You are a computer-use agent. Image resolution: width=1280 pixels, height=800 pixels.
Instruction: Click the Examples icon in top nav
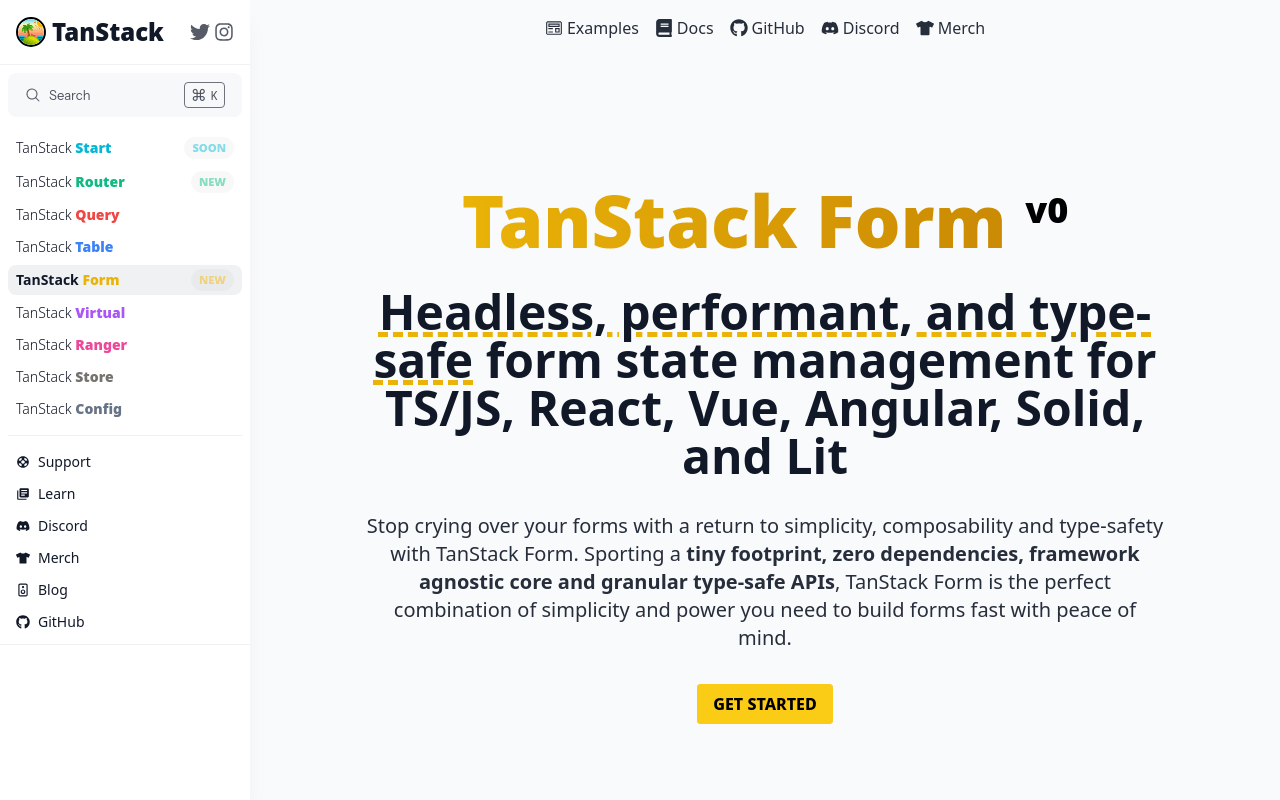click(x=554, y=28)
